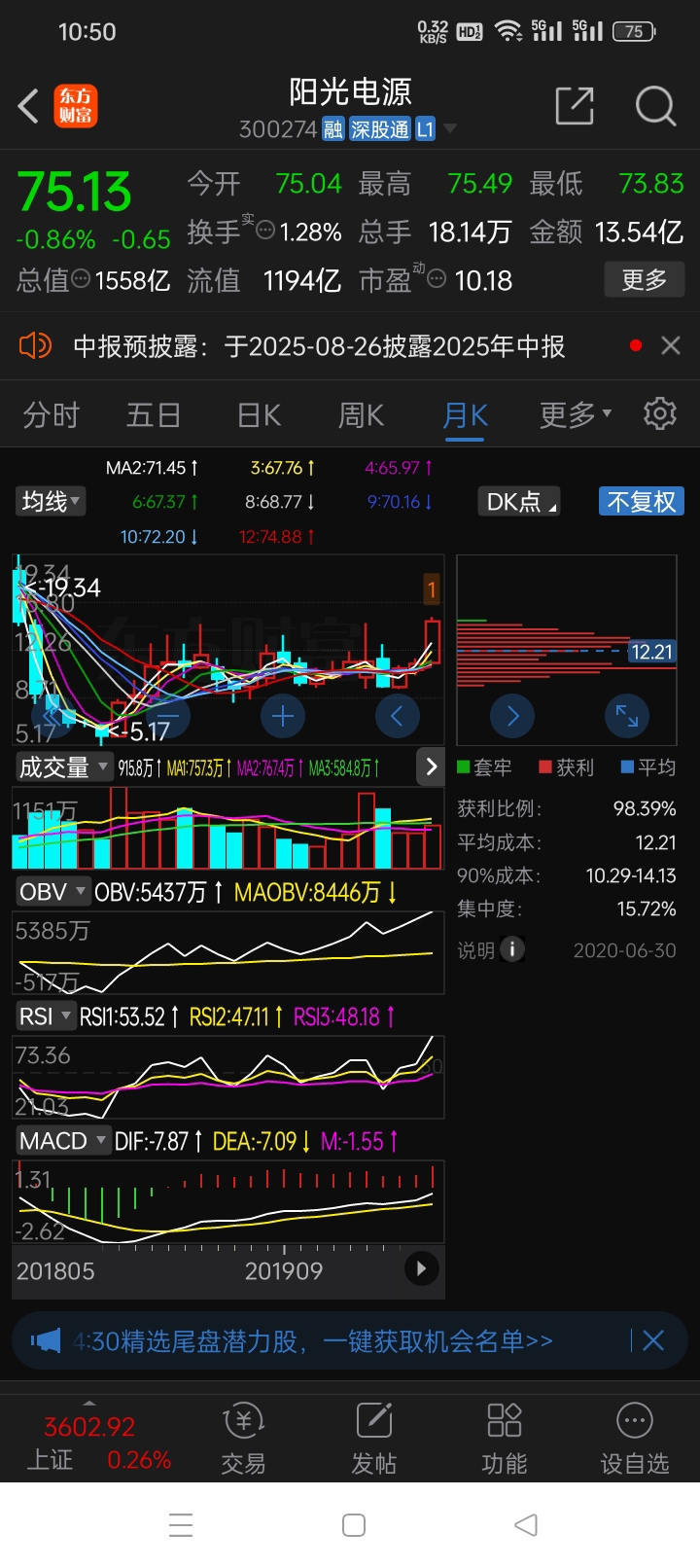The image size is (700, 1568).
Task: Tap the speaker announcement icon
Action: click(35, 345)
